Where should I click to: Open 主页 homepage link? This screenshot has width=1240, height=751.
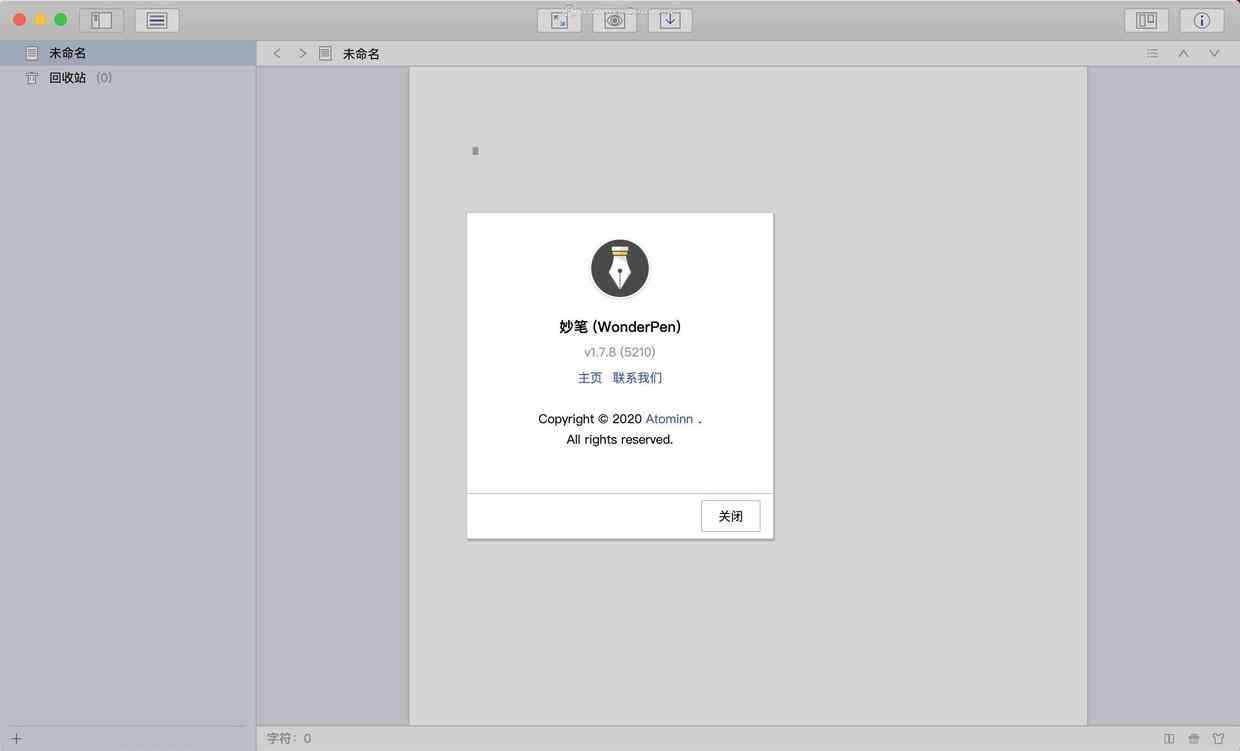[590, 378]
